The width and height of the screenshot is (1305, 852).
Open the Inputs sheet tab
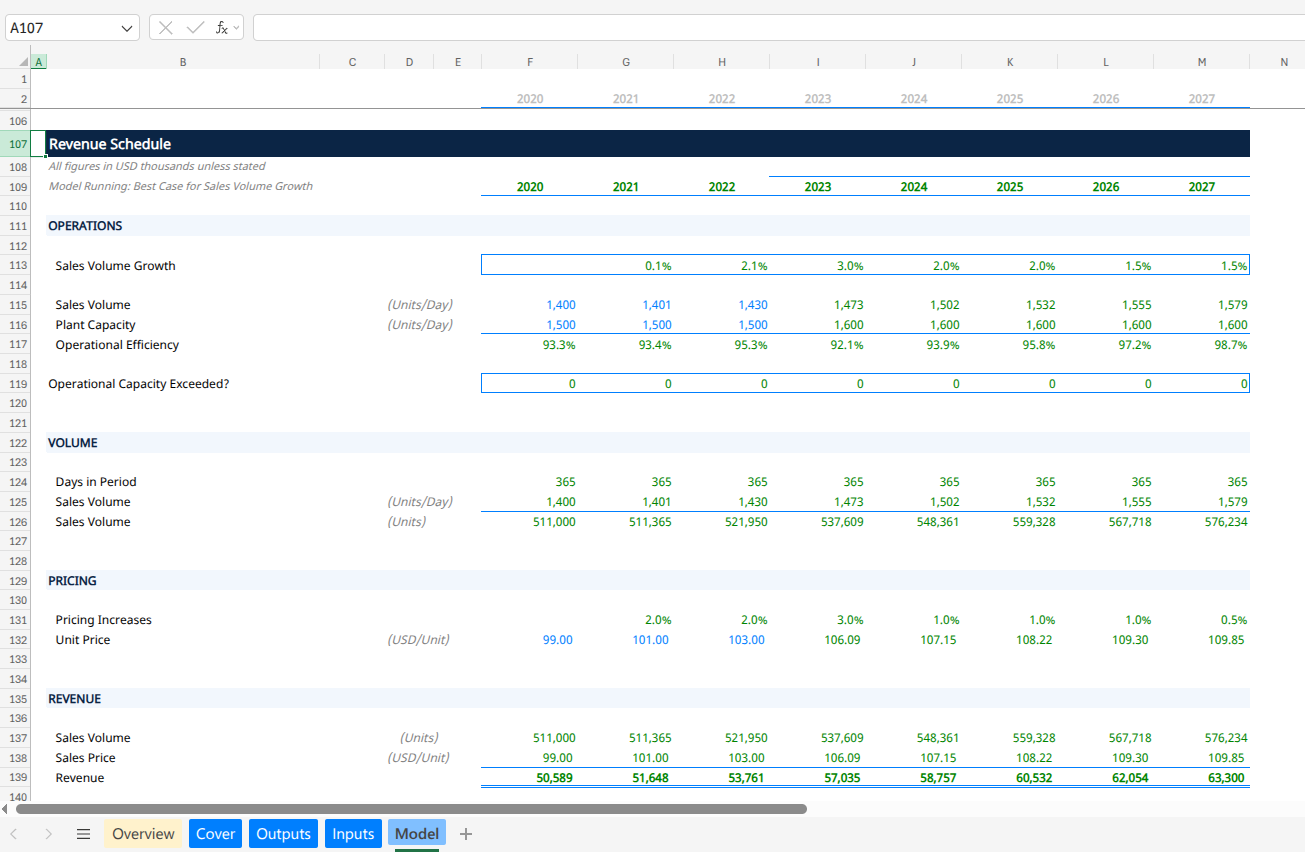(353, 834)
